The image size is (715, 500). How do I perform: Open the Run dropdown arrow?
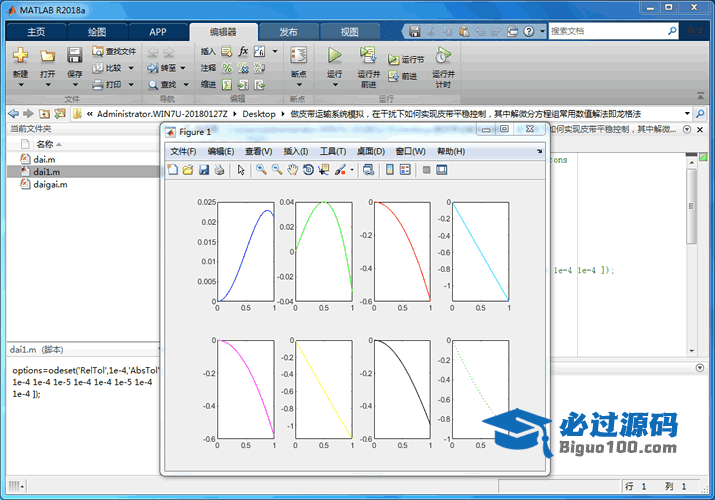pyautogui.click(x=335, y=85)
